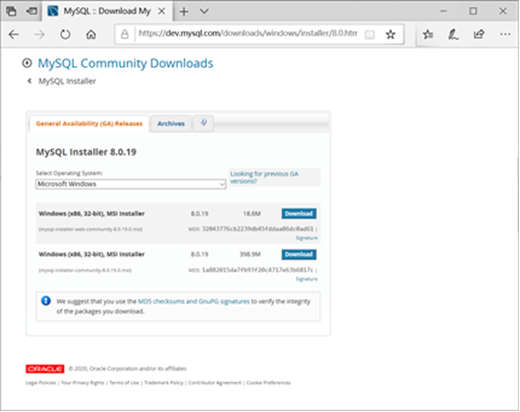Click the MySQL Community Downloads heading link
Screen dimensions: 520x412
coord(125,63)
